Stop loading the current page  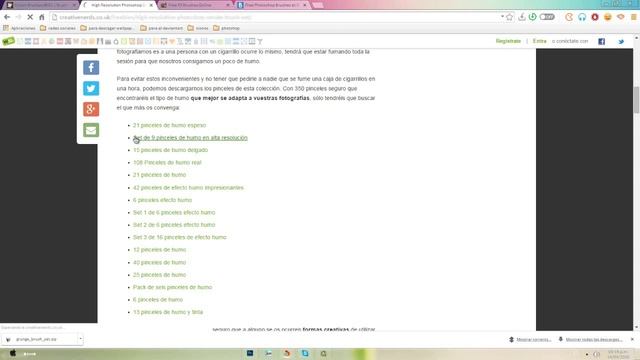[30, 17]
